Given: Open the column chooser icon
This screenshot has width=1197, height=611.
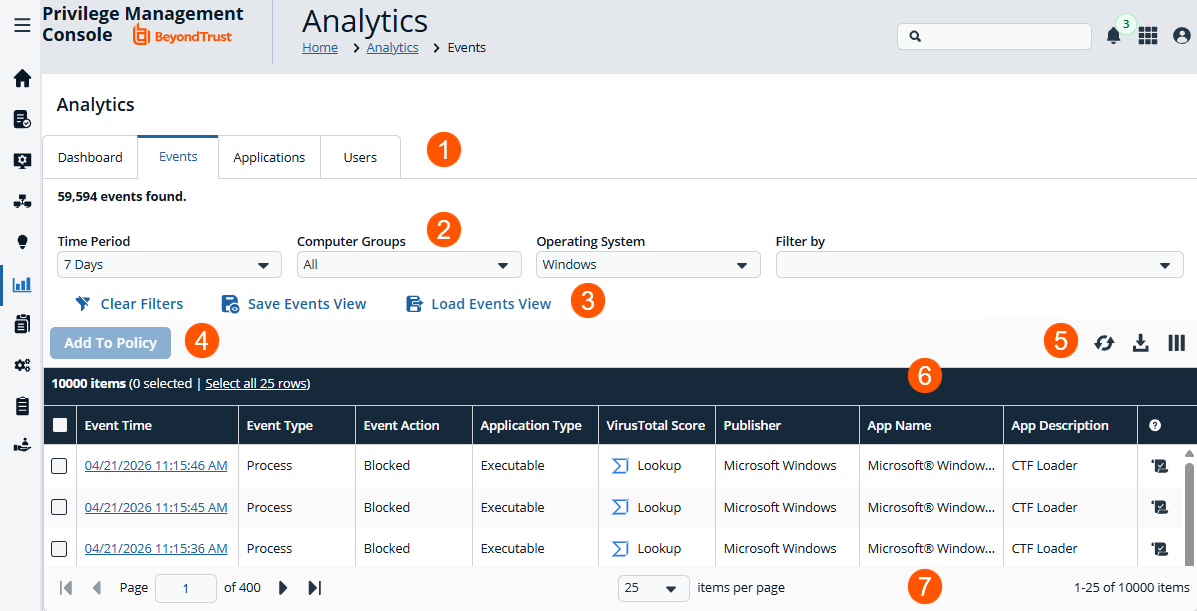Looking at the screenshot, I should click(x=1176, y=343).
